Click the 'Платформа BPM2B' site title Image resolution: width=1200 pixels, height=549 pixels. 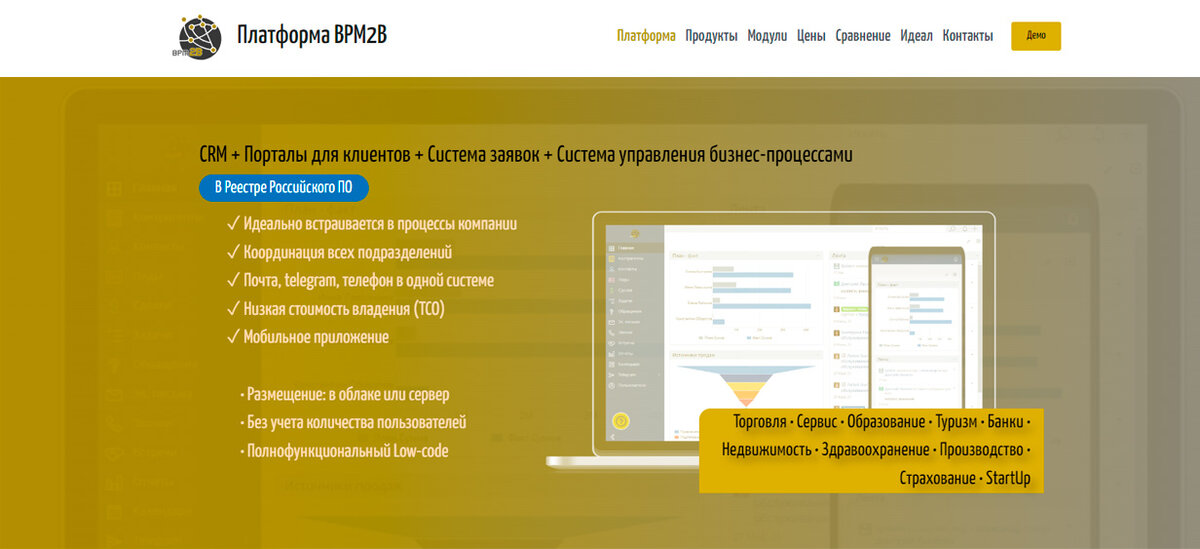(312, 35)
